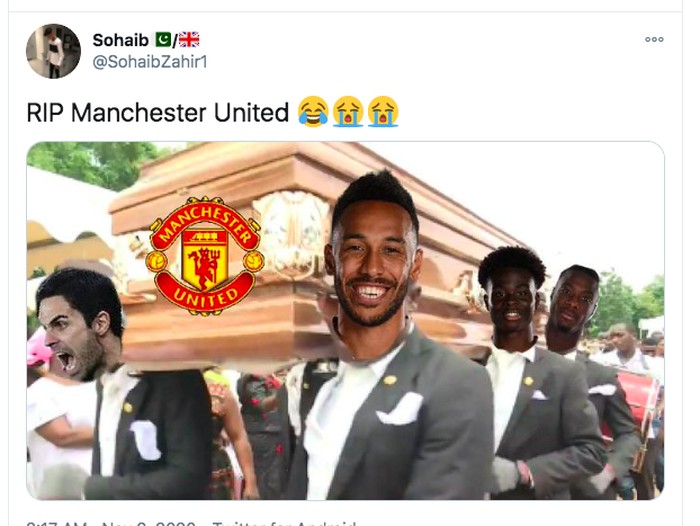Click the Pakistan flag emoji beside Sohaib
Image resolution: width=700 pixels, height=526 pixels.
coord(163,40)
